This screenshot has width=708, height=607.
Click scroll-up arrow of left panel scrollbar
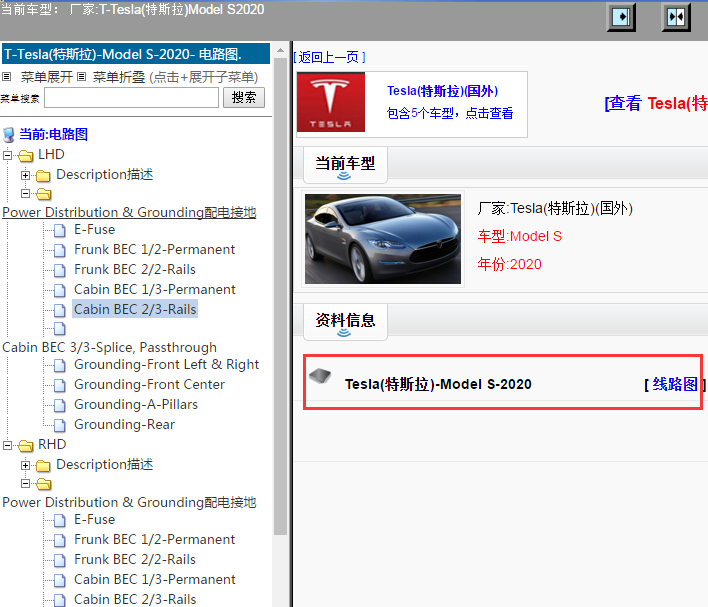(280, 50)
